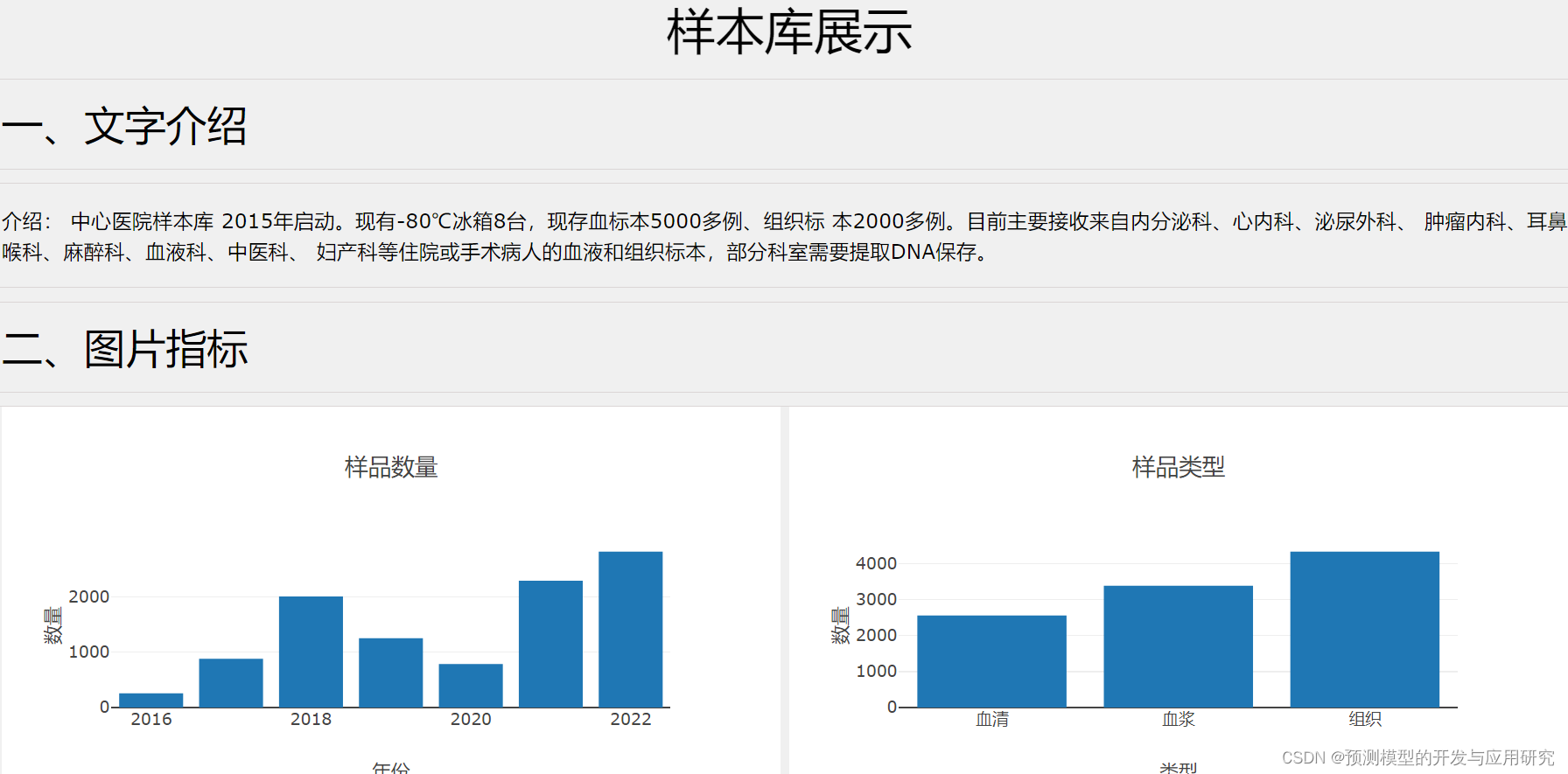Click the 组织 bar in 样品类型 chart

(1365, 629)
